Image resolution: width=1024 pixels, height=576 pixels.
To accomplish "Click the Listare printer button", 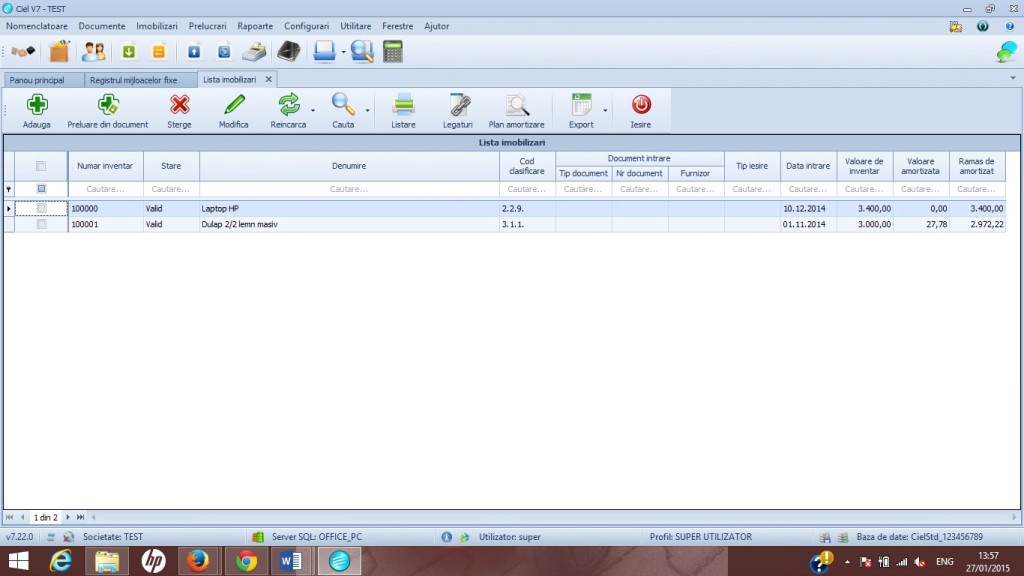I will pos(403,111).
